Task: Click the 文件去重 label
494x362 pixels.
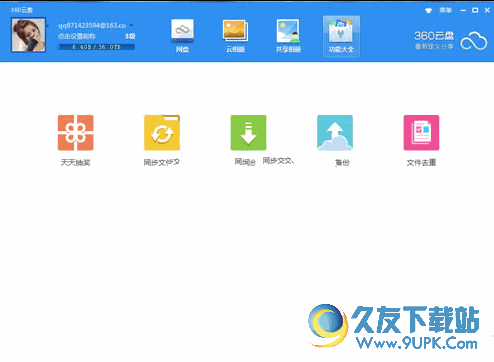Action: click(x=421, y=162)
